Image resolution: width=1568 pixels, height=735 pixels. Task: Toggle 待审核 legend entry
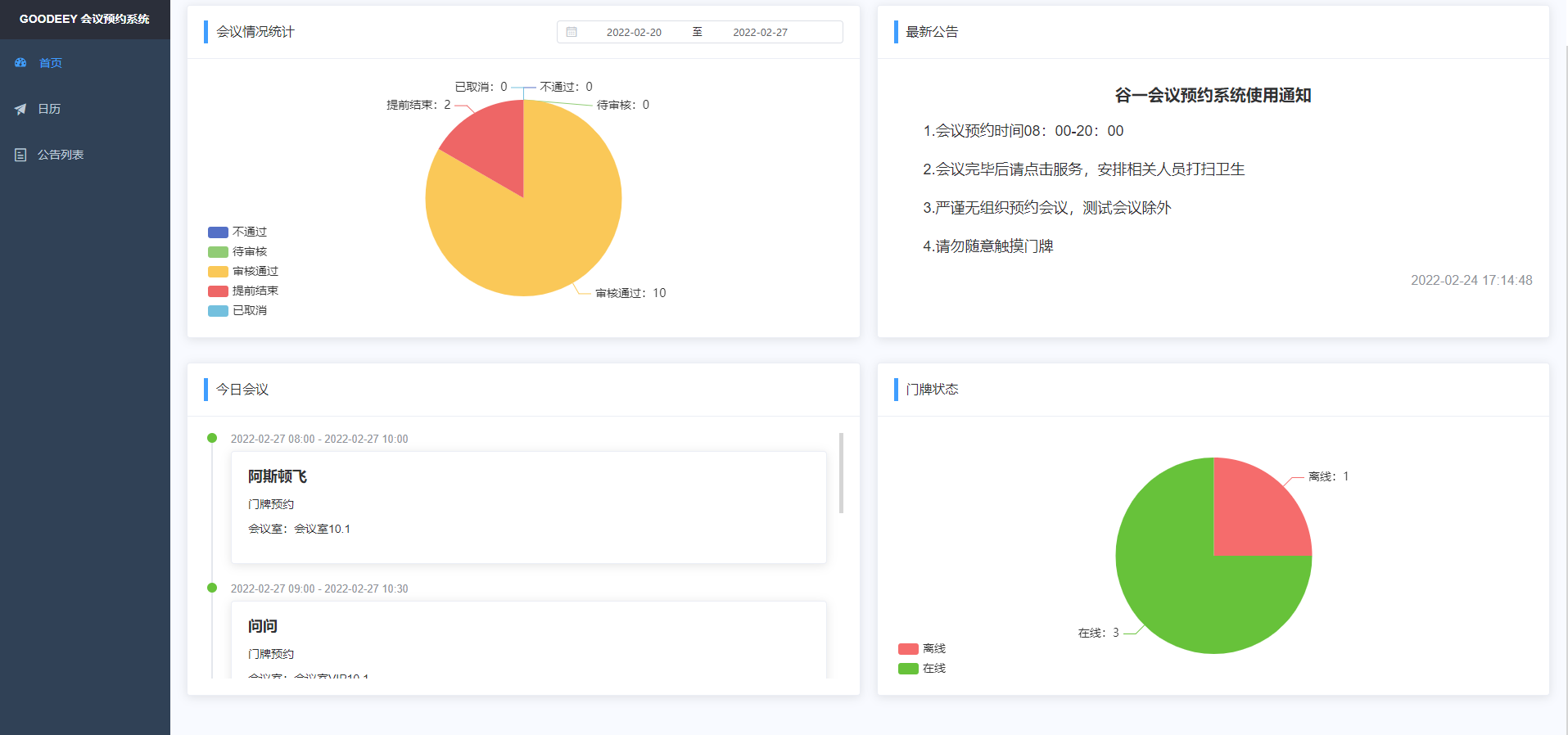tap(237, 252)
